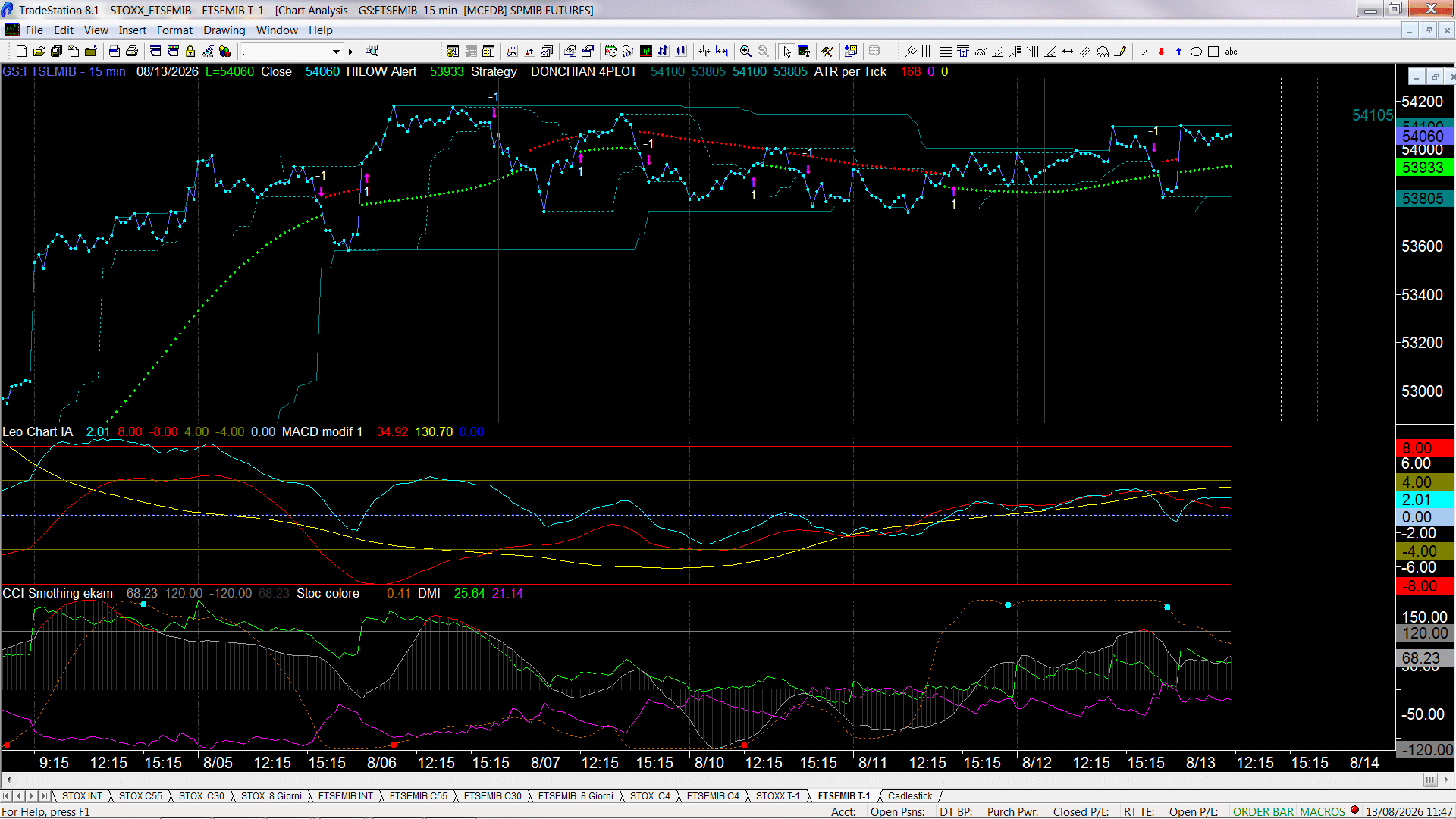Switch to the STOX C55 tab
This screenshot has width=1456, height=819.
[140, 796]
